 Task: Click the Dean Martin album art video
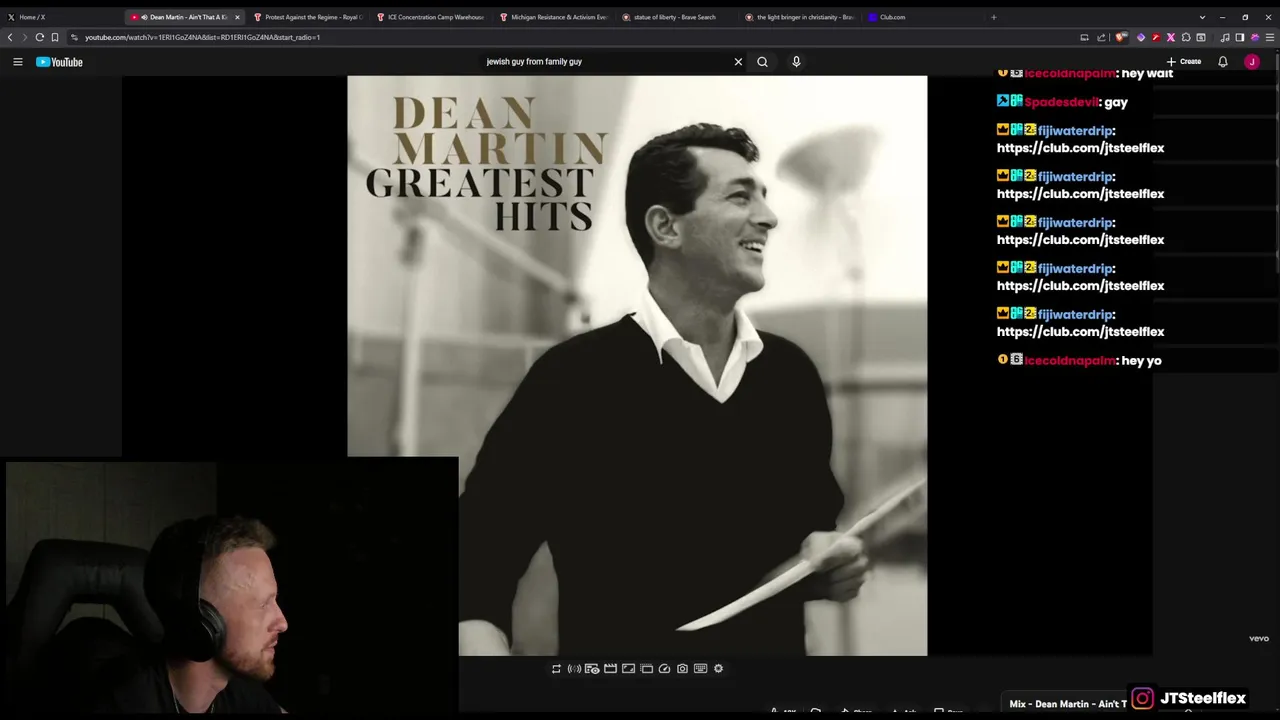(x=637, y=366)
